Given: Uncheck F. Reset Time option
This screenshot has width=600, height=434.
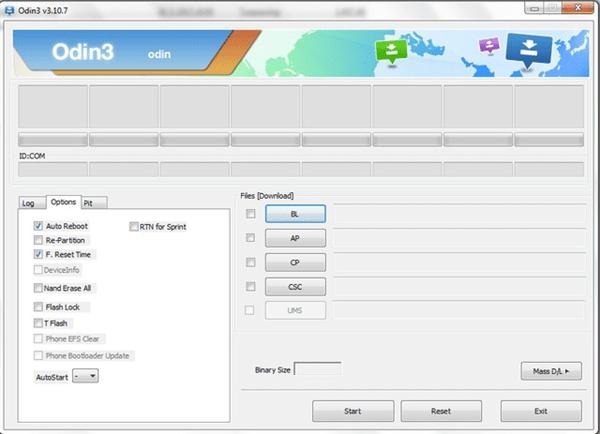Looking at the screenshot, I should [x=38, y=255].
